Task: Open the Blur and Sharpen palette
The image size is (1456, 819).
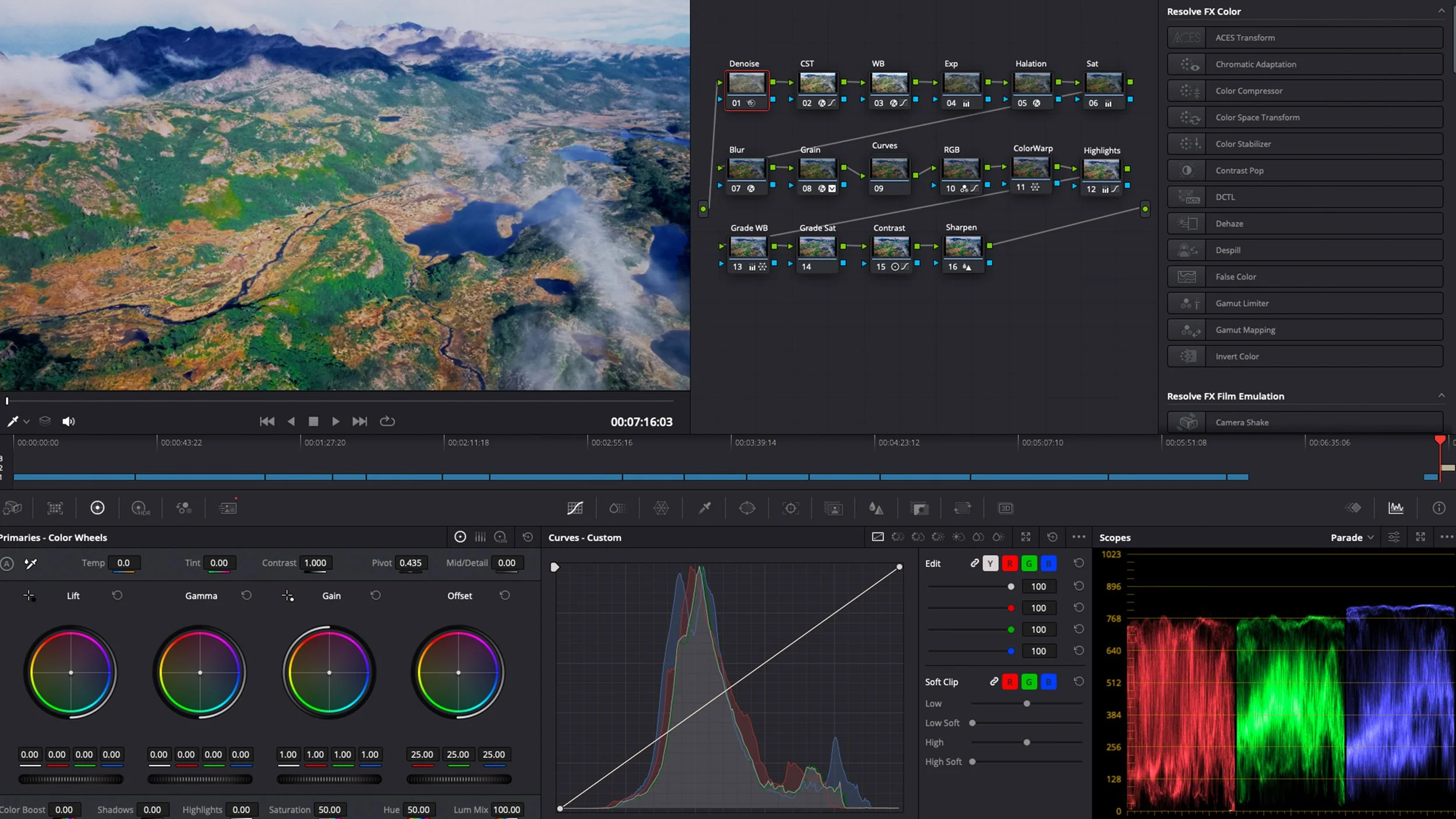Action: pos(876,508)
